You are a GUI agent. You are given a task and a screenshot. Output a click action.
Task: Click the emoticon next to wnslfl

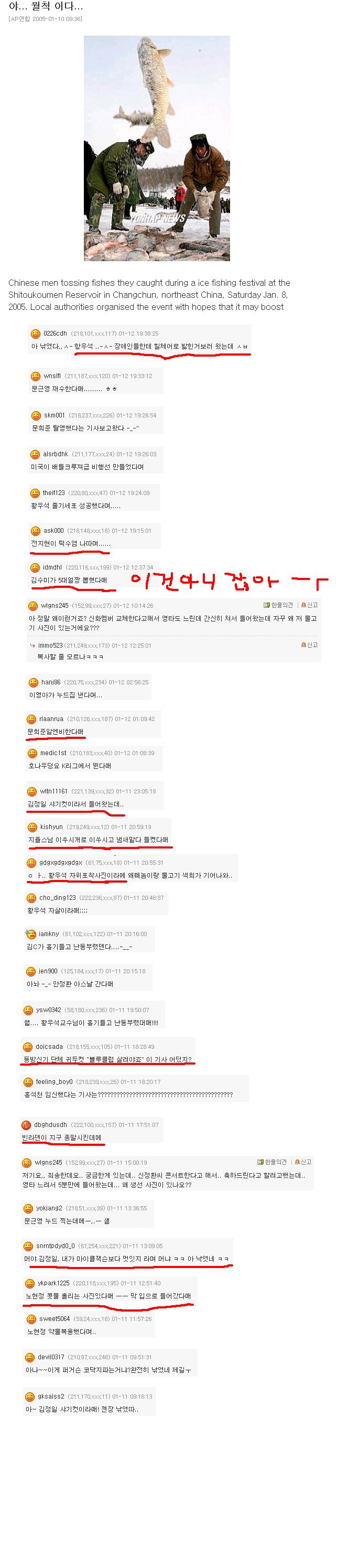[36, 376]
